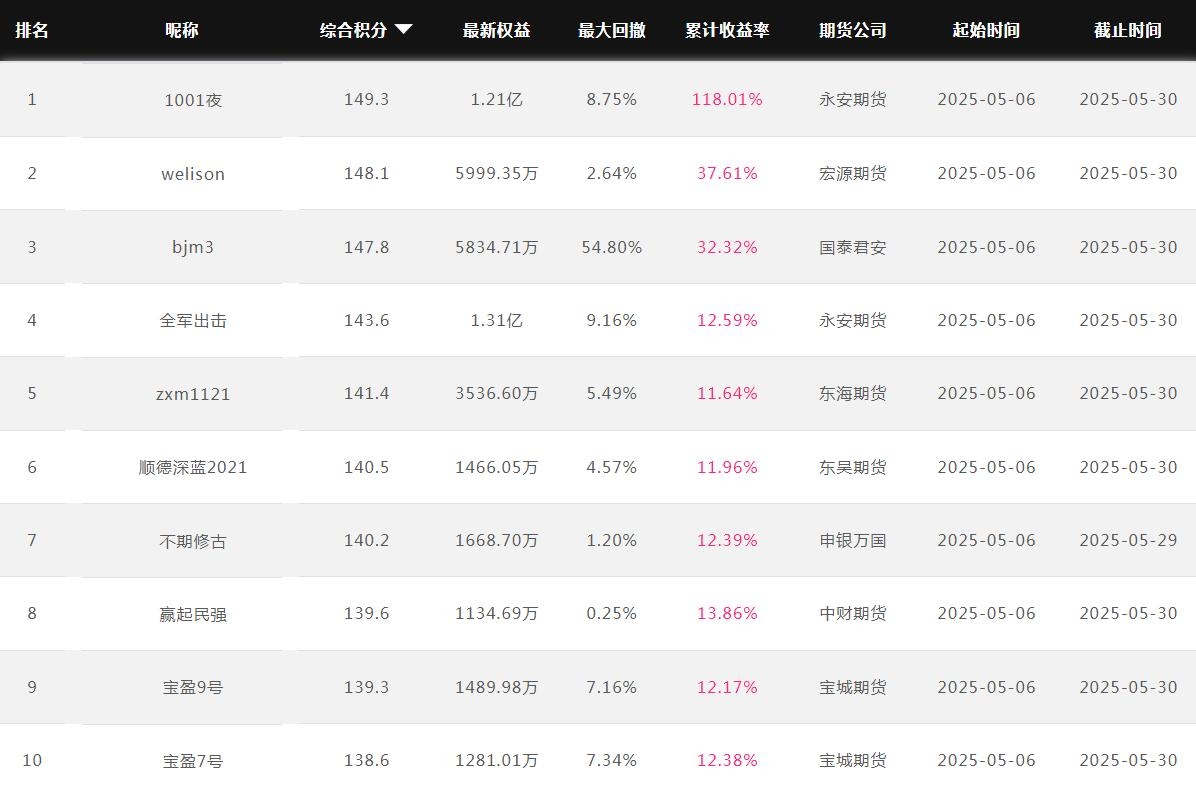The height and width of the screenshot is (796, 1196).
Task: Click the 排名 column header
Action: point(32,30)
